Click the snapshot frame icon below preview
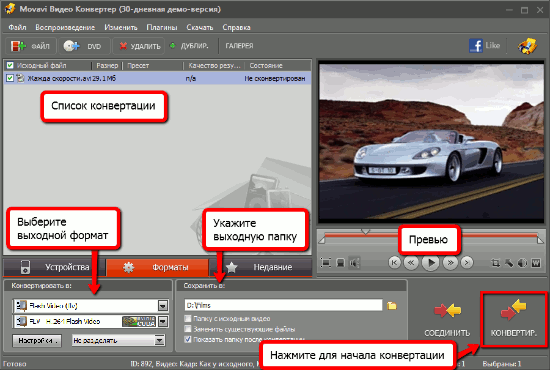 pos(340,263)
